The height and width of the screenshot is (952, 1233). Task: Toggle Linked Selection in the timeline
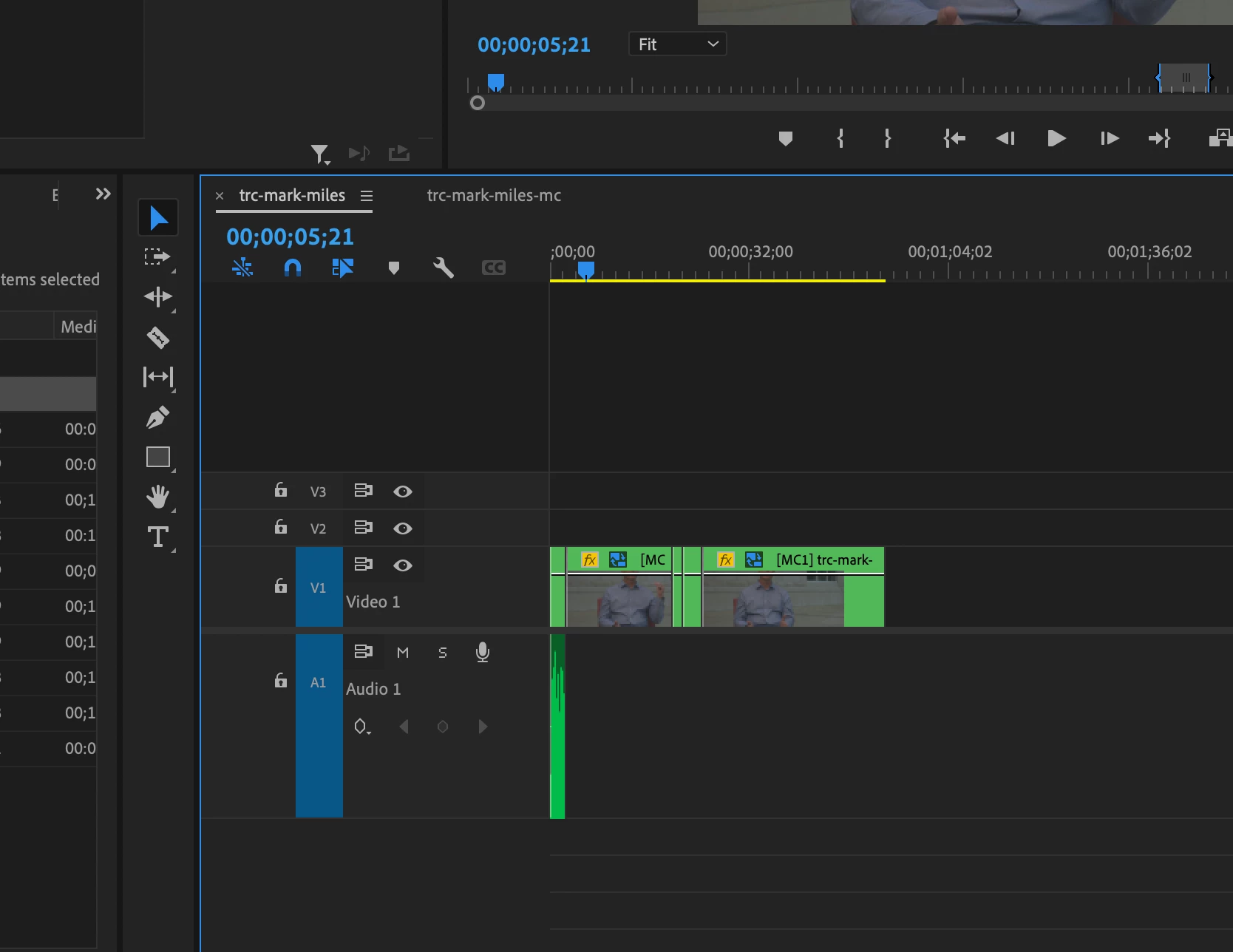pos(343,268)
